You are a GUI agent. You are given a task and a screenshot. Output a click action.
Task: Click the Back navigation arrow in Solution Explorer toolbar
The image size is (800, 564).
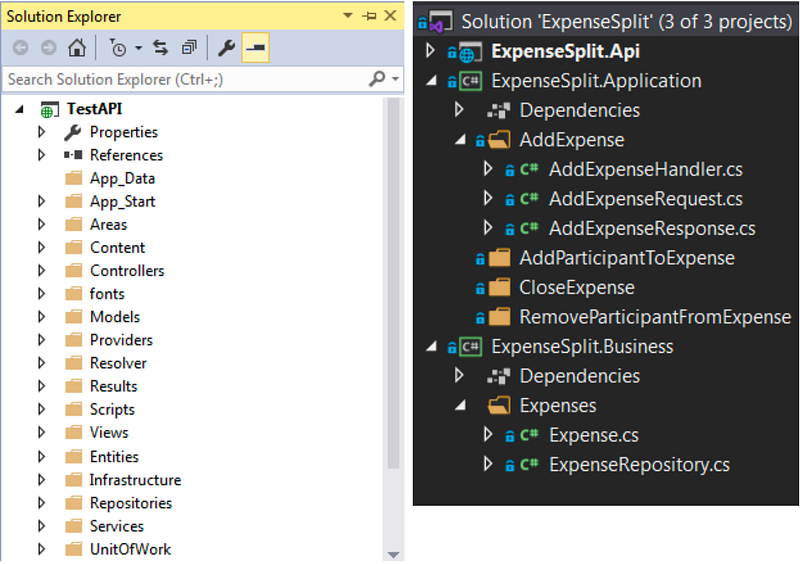(20, 48)
